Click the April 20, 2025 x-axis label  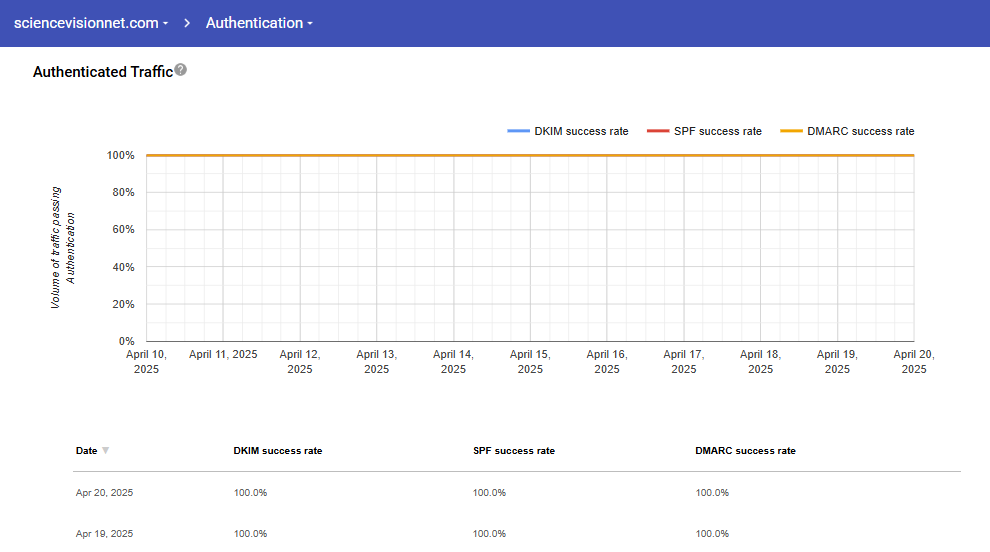[x=913, y=361]
